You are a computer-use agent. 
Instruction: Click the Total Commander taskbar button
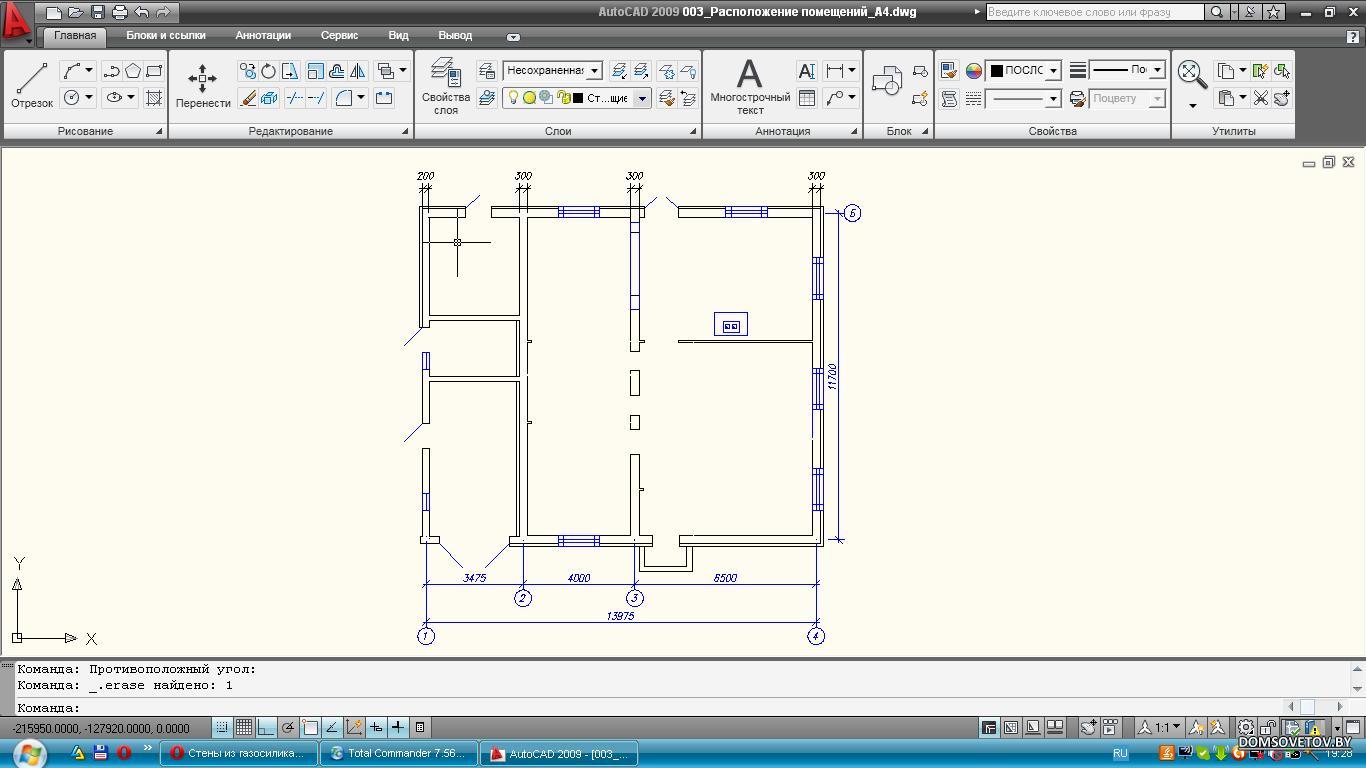(398, 754)
